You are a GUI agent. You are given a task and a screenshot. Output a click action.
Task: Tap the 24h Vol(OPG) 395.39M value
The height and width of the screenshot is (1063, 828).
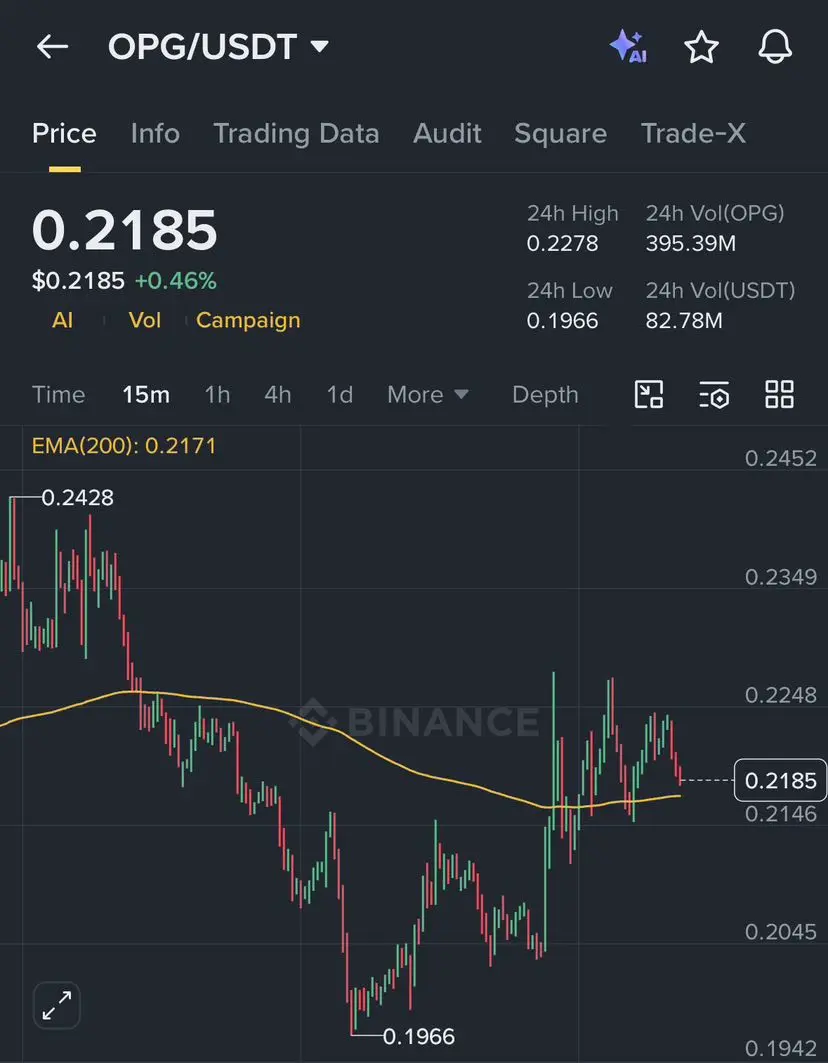click(x=690, y=243)
